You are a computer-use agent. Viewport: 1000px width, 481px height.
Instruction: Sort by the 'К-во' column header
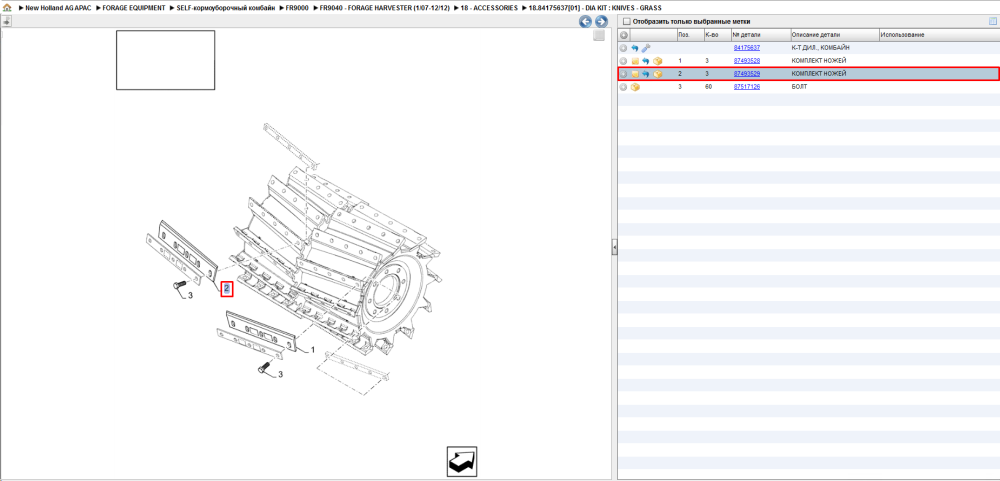click(x=716, y=34)
